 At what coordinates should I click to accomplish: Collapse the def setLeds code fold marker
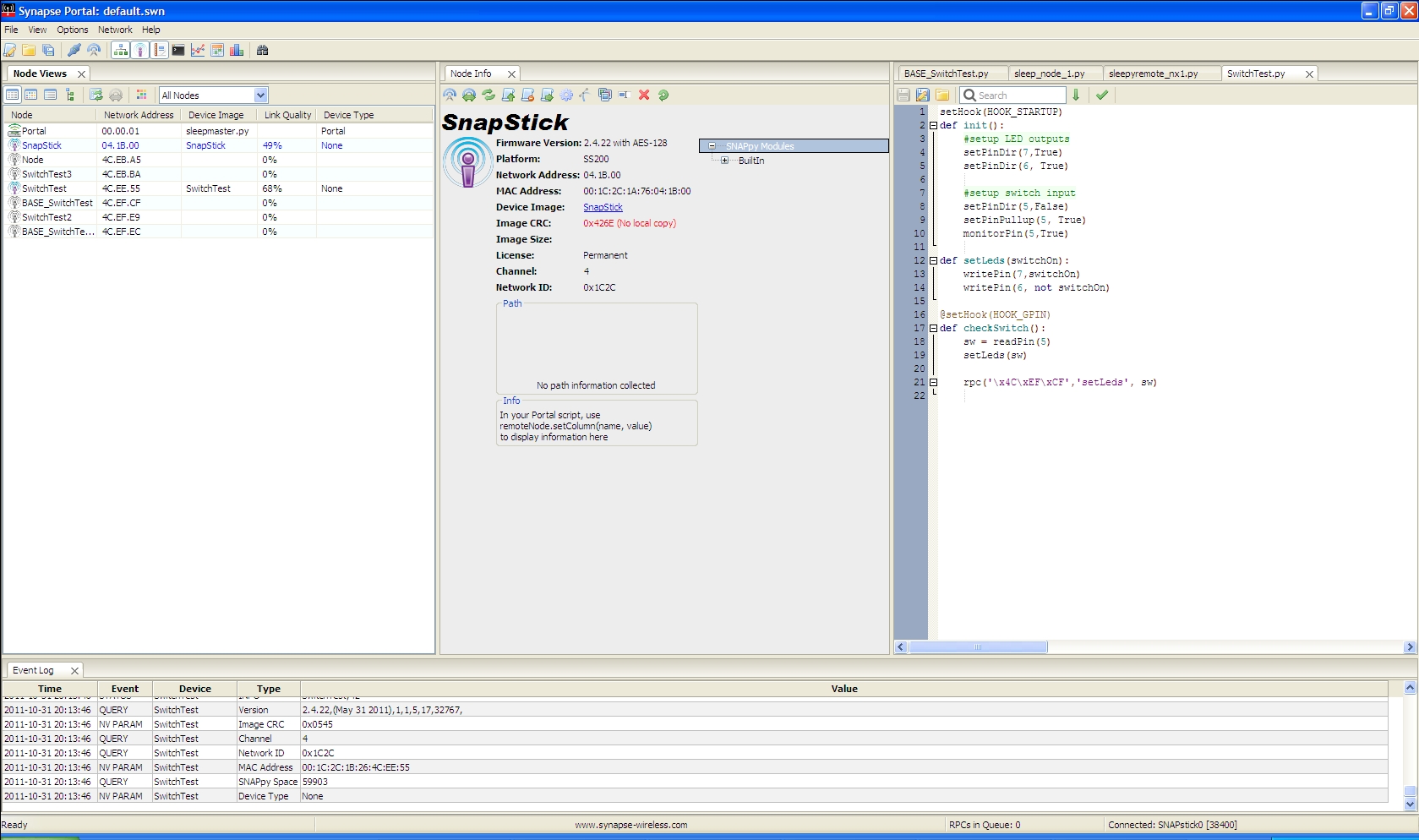(934, 261)
